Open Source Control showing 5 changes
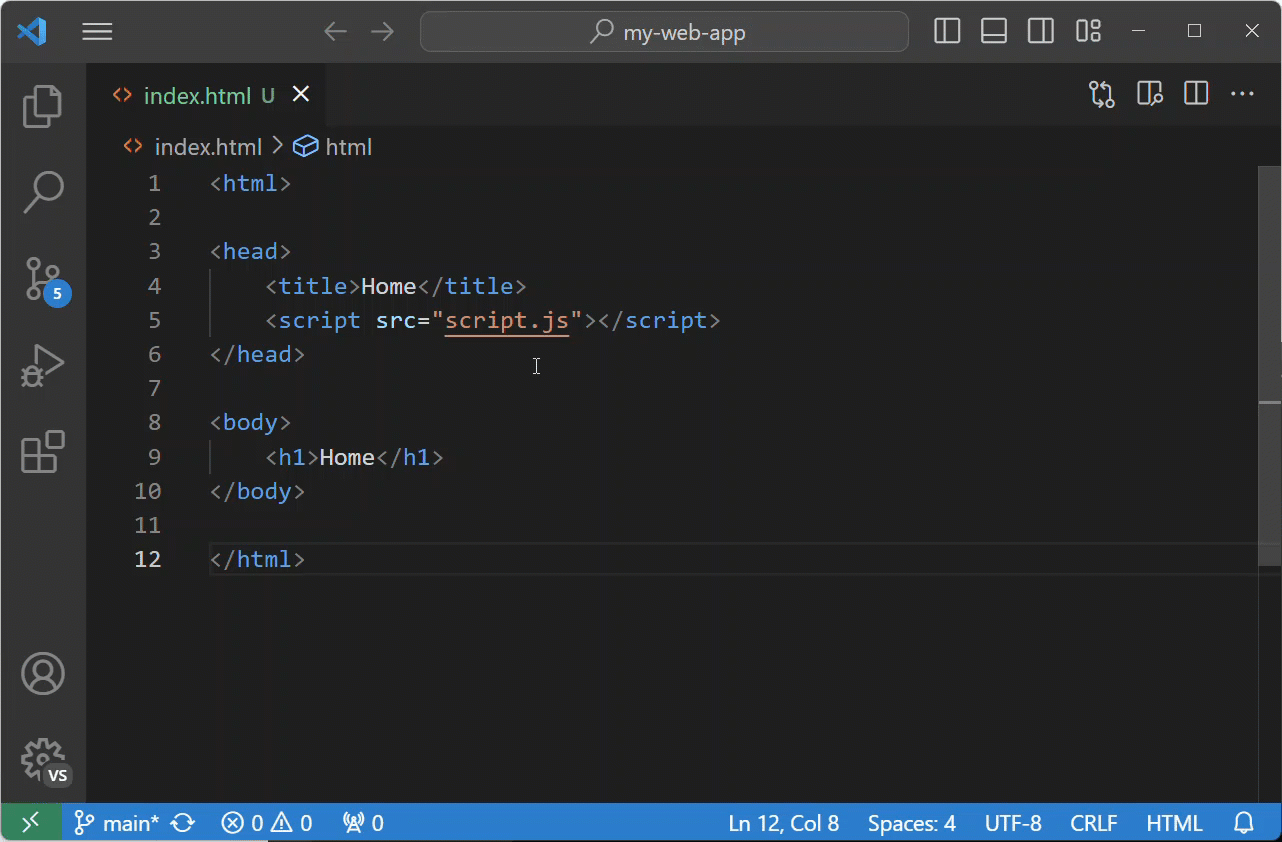 coord(42,278)
